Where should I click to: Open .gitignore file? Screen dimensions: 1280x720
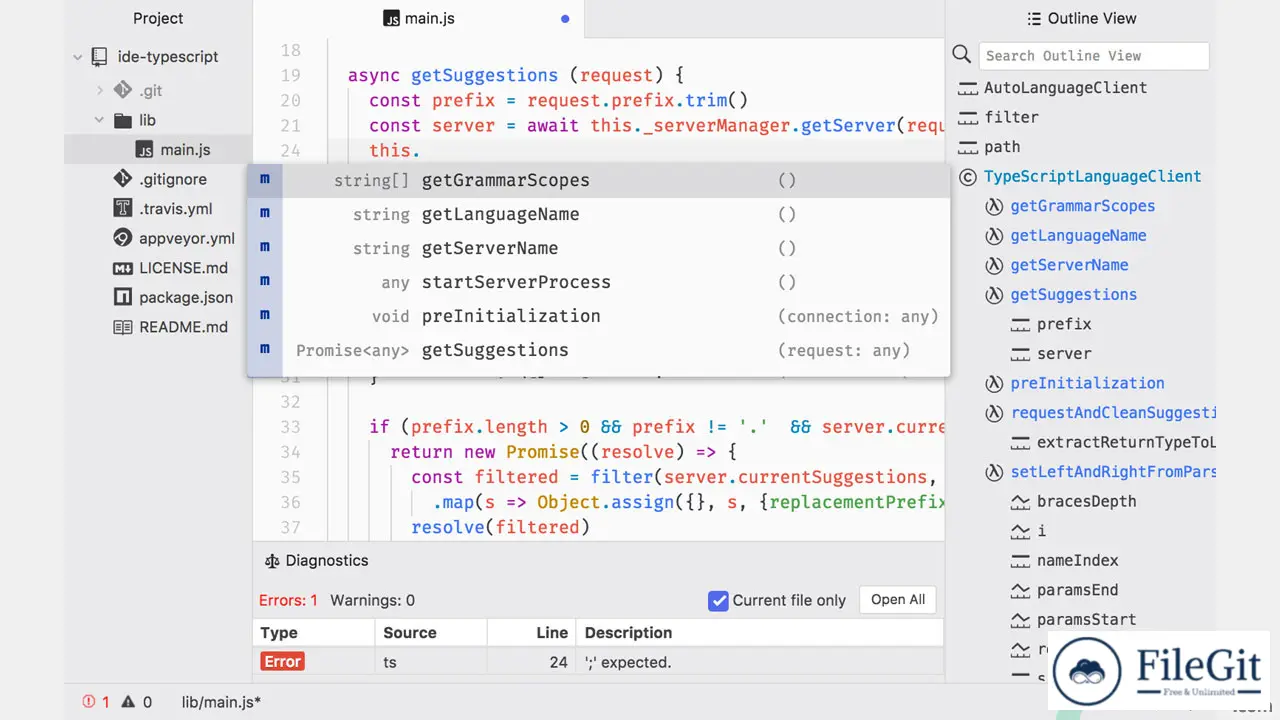point(173,179)
